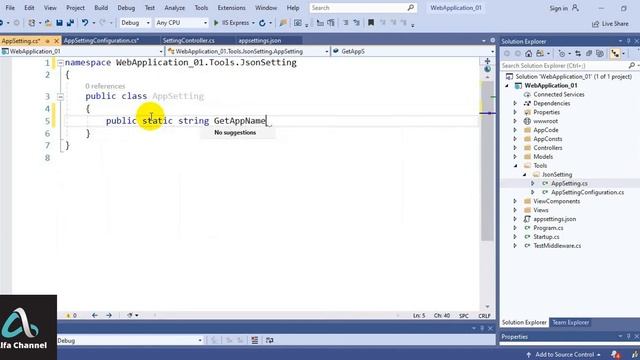Click the notifications icon in the status bar
This screenshot has width=640, height=360.
(616, 354)
